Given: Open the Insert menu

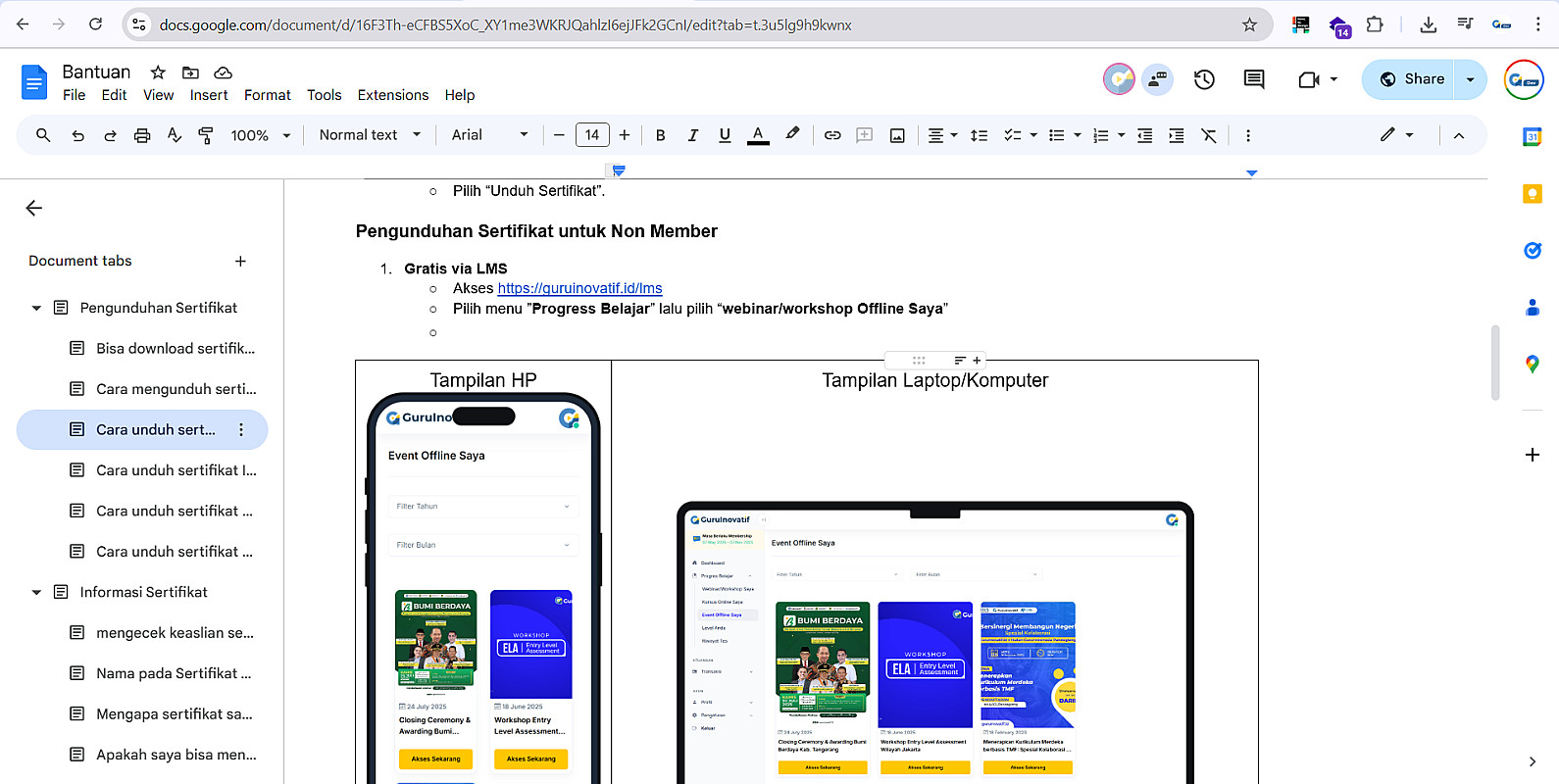Looking at the screenshot, I should [209, 95].
